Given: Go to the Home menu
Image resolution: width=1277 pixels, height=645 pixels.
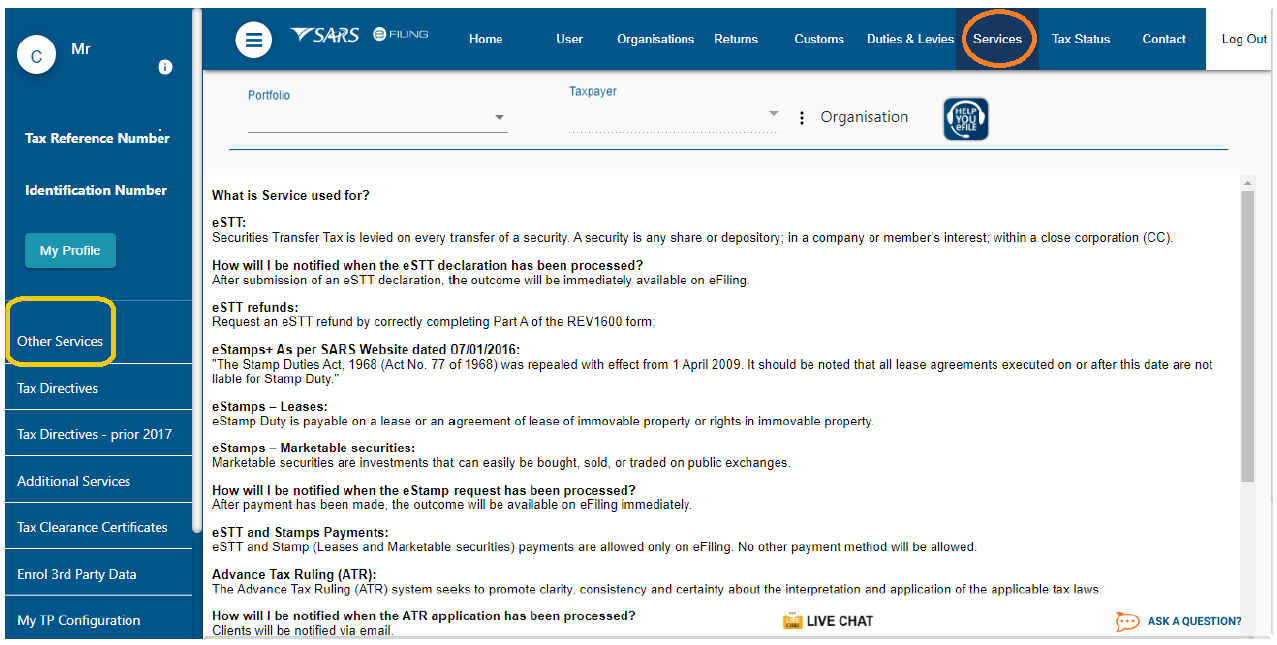Looking at the screenshot, I should pos(486,39).
